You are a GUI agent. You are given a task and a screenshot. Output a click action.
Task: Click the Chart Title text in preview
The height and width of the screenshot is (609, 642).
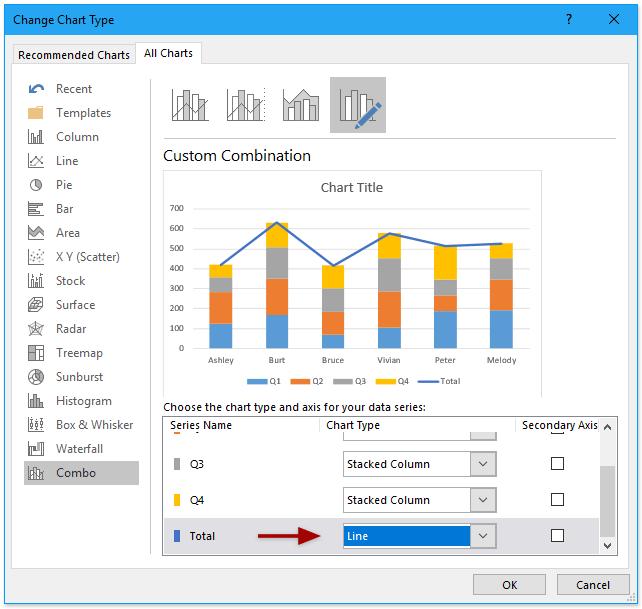coord(352,188)
